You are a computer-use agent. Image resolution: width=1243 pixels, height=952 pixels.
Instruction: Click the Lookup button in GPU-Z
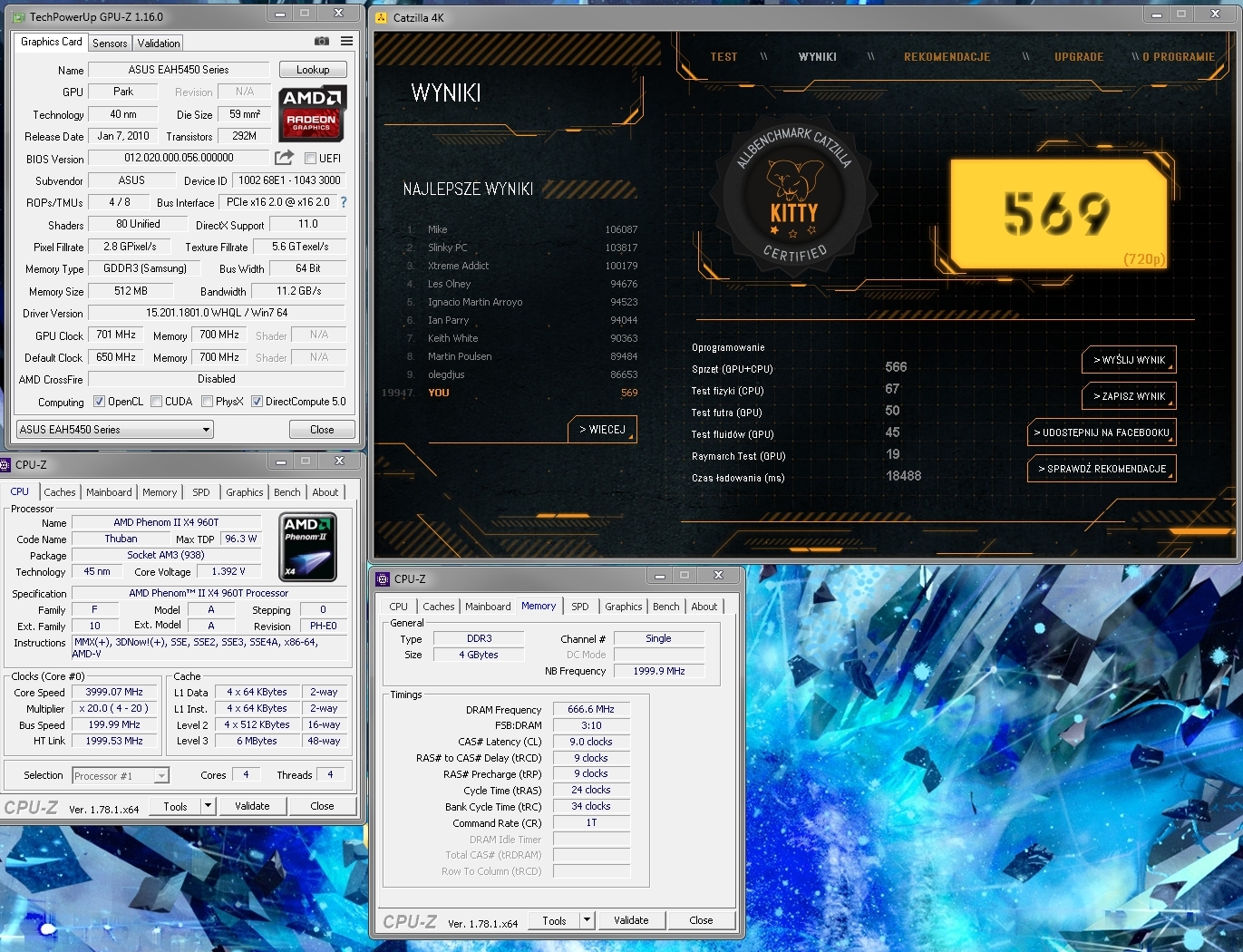313,70
